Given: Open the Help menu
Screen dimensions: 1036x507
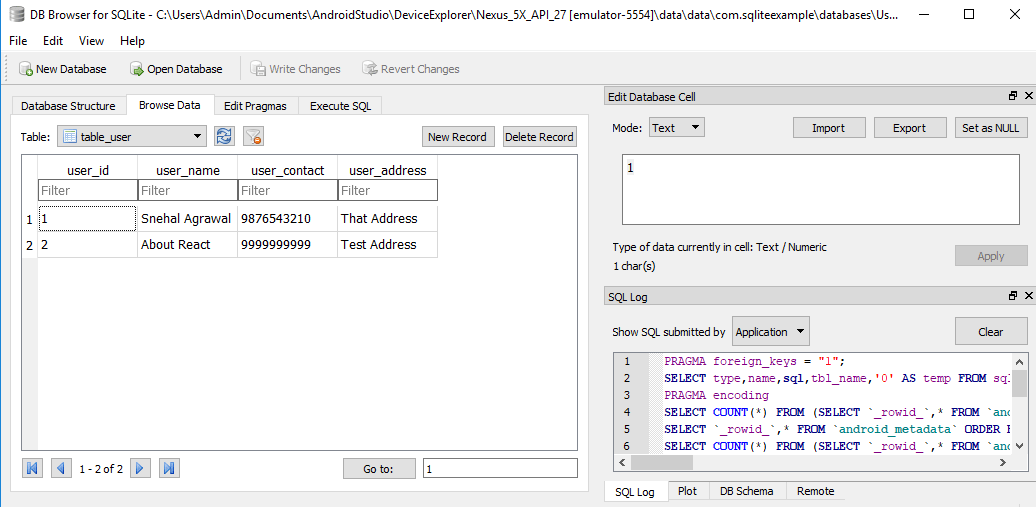Looking at the screenshot, I should pos(132,41).
